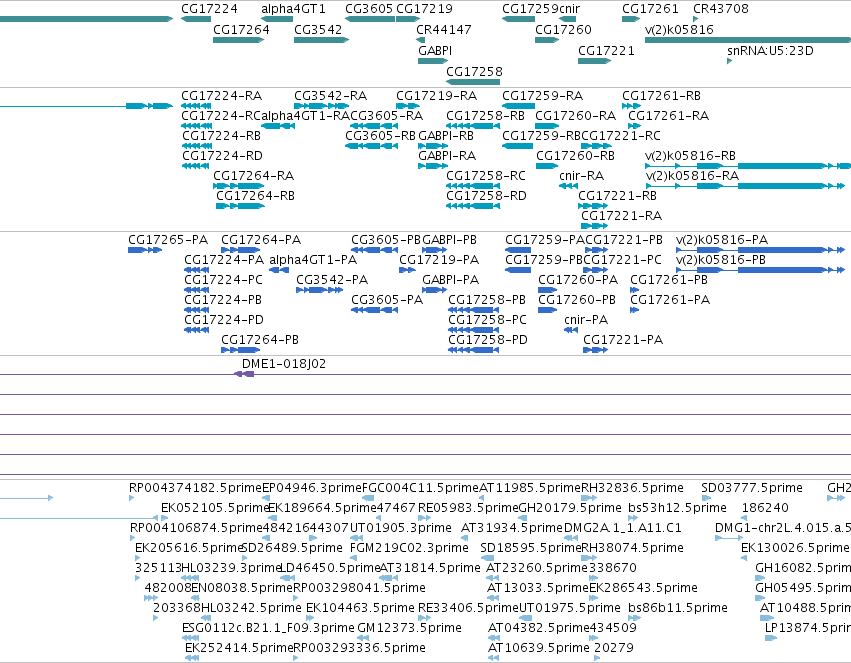Select the CG17219-PA protein label
851x663 pixels.
pyautogui.click(x=439, y=260)
